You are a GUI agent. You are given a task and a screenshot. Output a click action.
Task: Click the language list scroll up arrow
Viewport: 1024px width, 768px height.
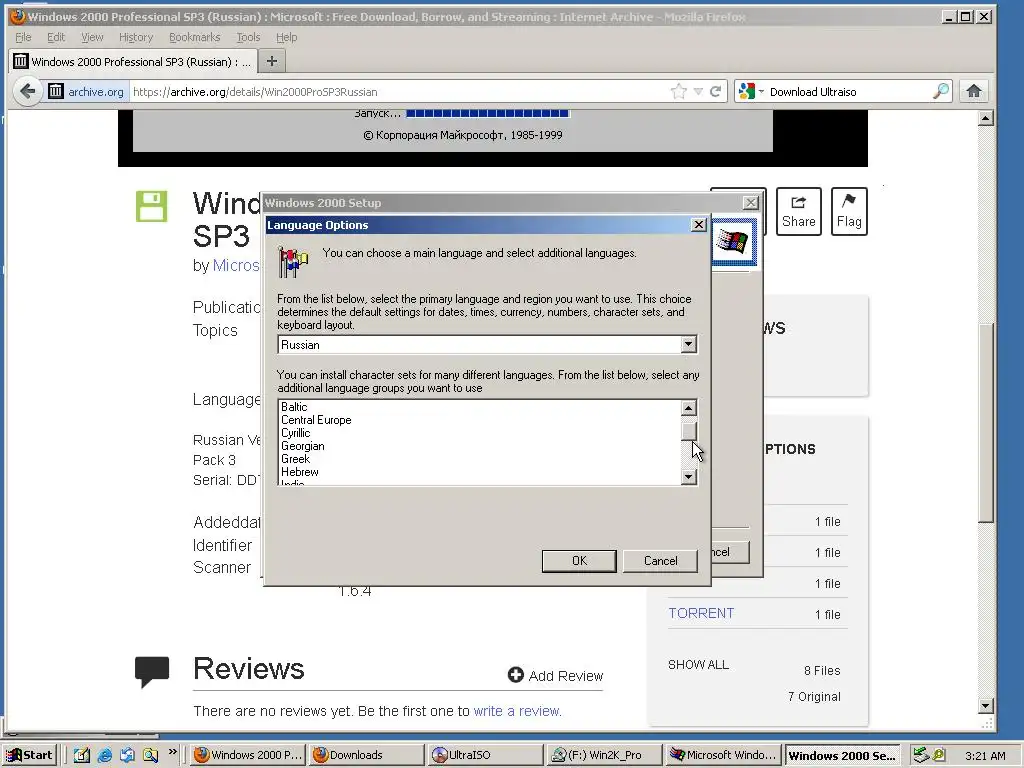click(x=688, y=408)
